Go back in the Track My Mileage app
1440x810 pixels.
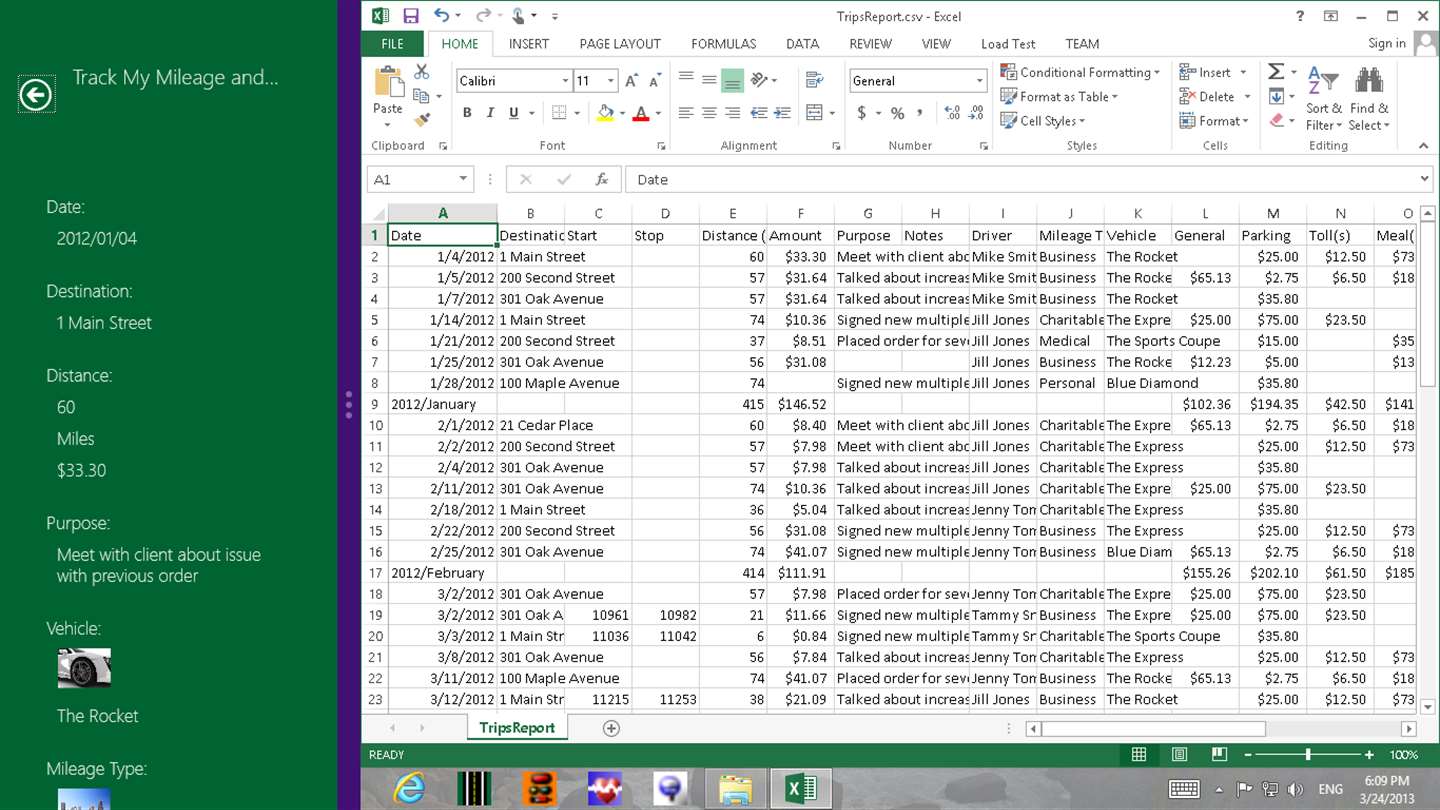[x=36, y=95]
